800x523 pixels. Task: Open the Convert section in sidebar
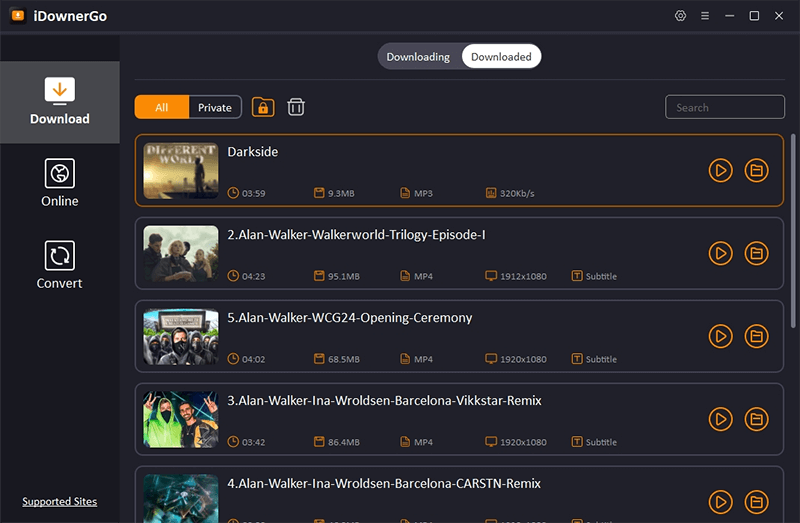click(x=60, y=265)
